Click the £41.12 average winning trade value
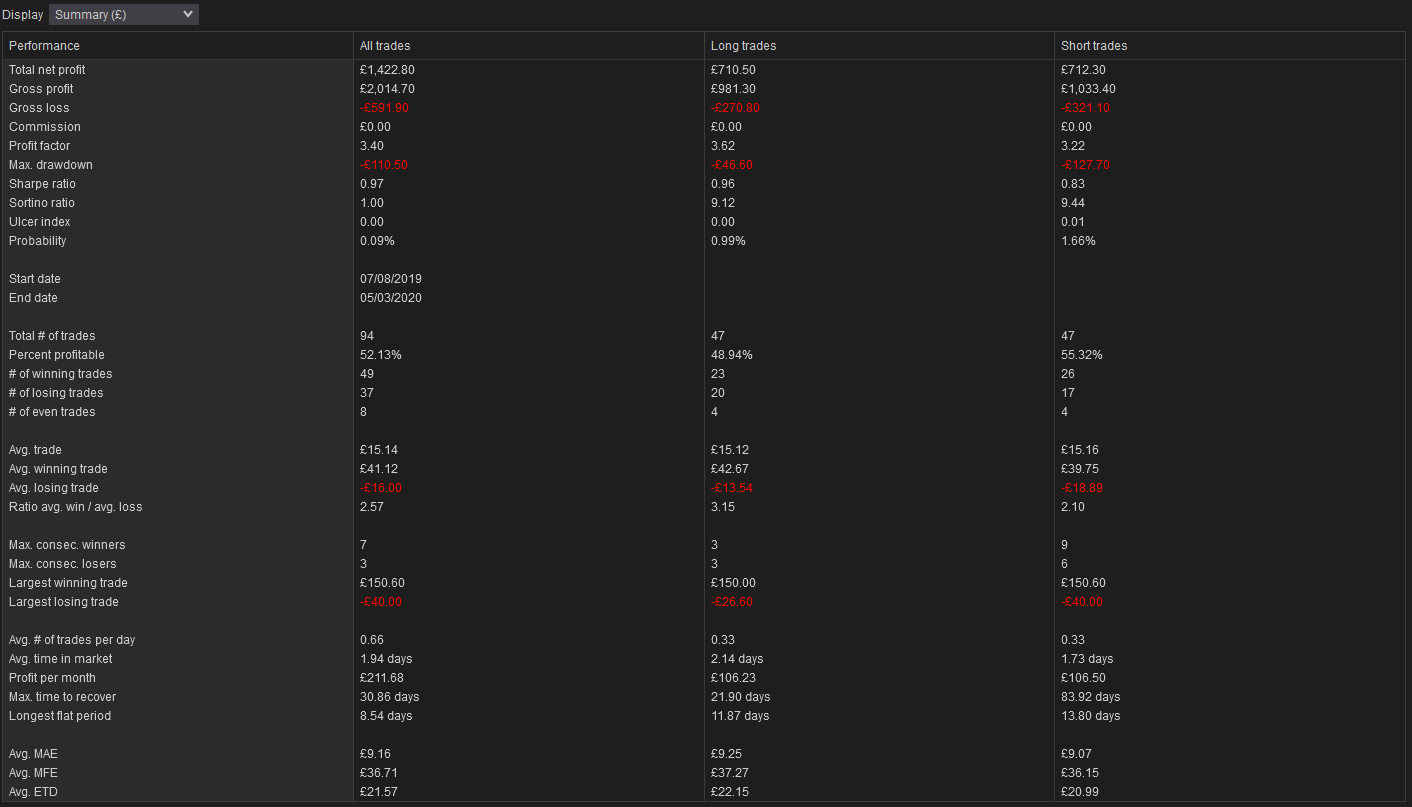This screenshot has height=807, width=1412. [x=377, y=469]
